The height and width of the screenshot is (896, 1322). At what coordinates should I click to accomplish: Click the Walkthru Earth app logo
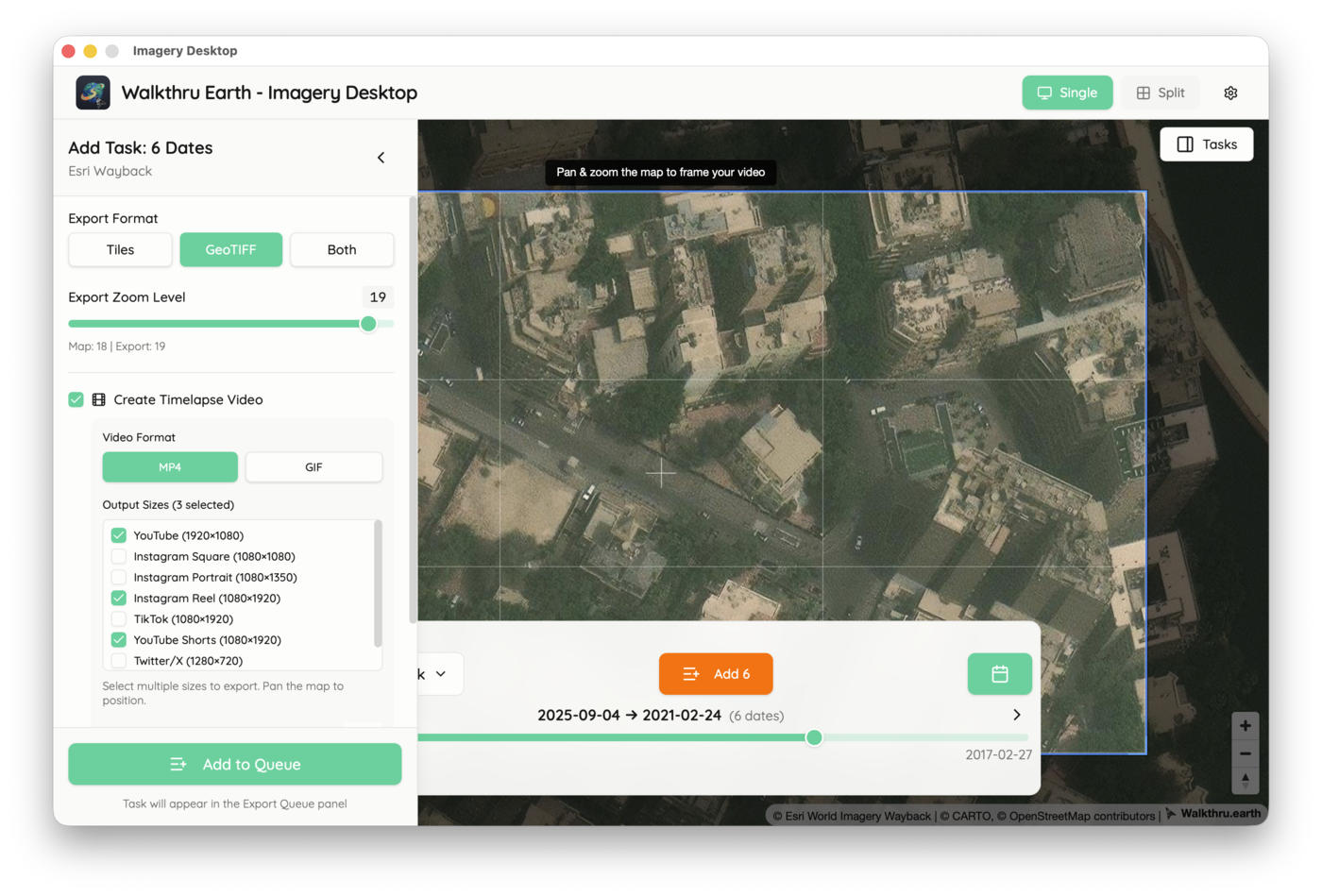[93, 93]
